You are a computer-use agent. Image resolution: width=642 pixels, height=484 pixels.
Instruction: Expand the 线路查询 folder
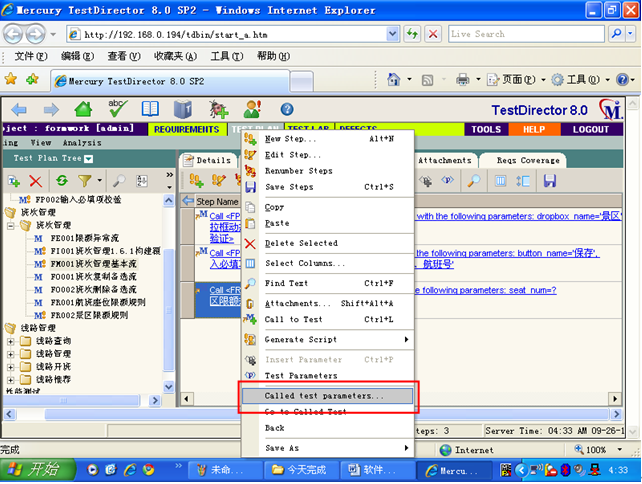(11, 341)
